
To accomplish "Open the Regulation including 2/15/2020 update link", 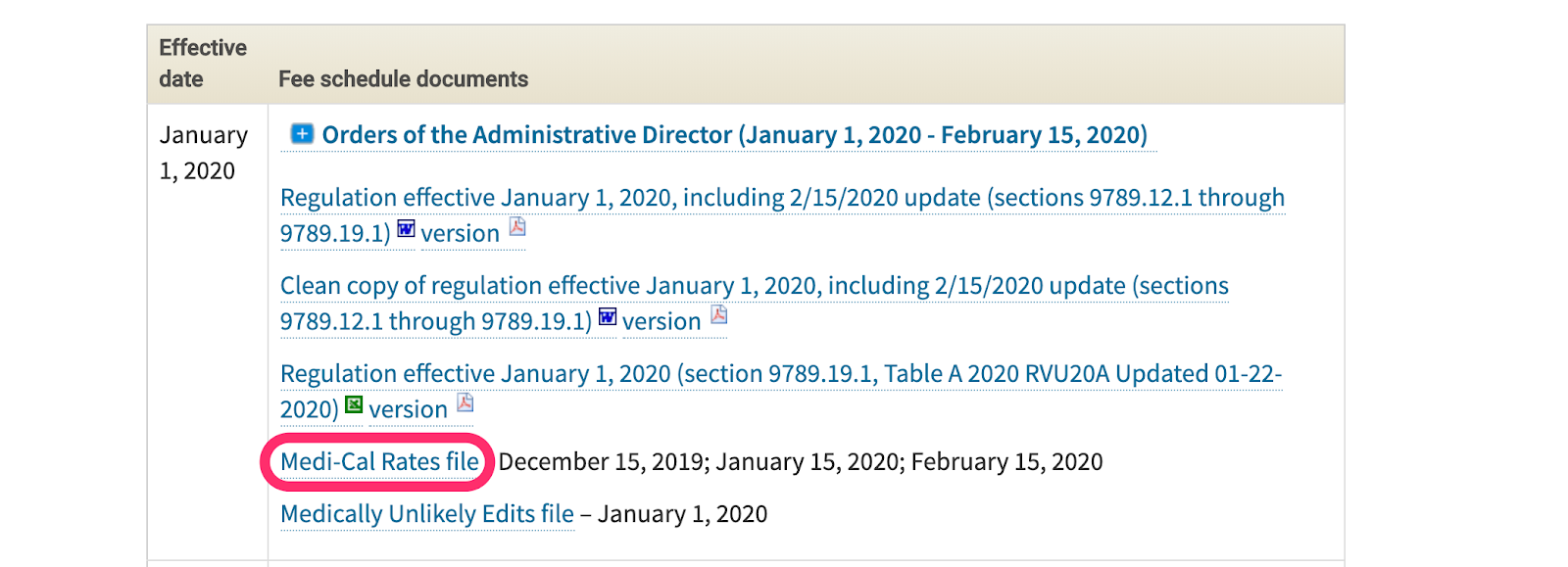I will (782, 214).
